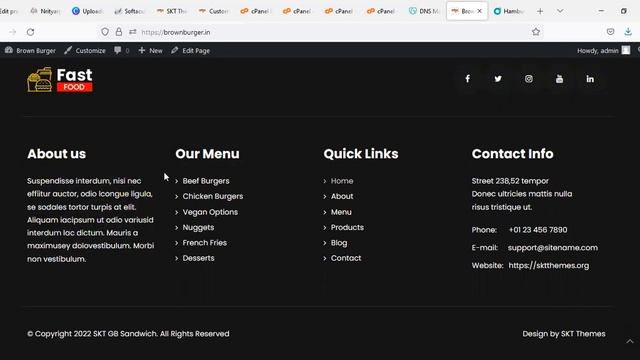Click the Home quick link
The height and width of the screenshot is (360, 640).
(x=342, y=181)
